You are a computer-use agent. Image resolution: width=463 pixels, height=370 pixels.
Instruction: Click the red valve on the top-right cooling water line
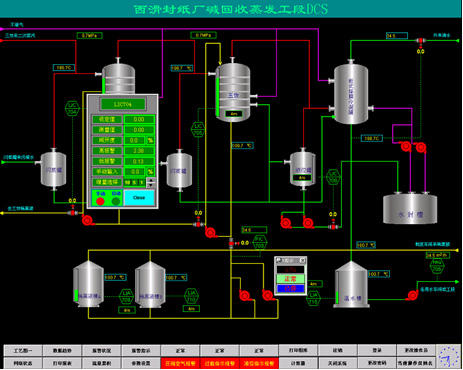(421, 41)
